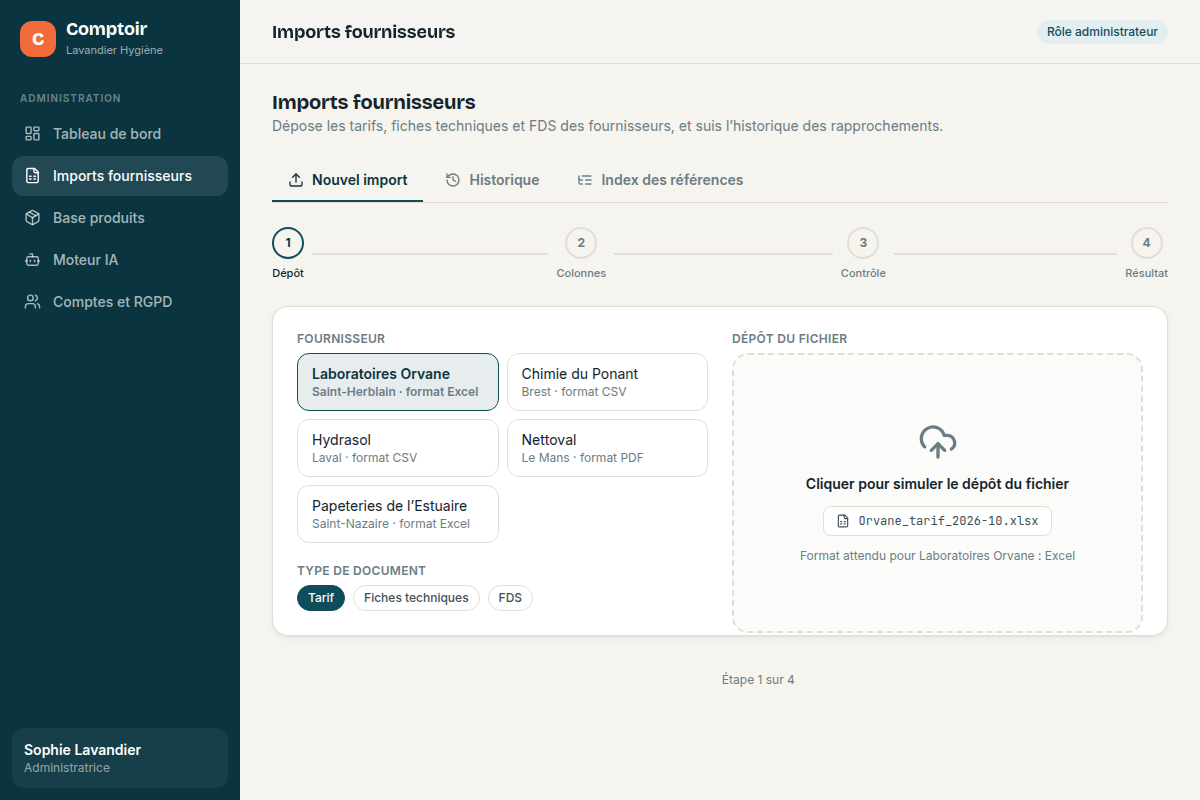Open the Moteur IA section
Screen dimensions: 1200x800
point(120,260)
